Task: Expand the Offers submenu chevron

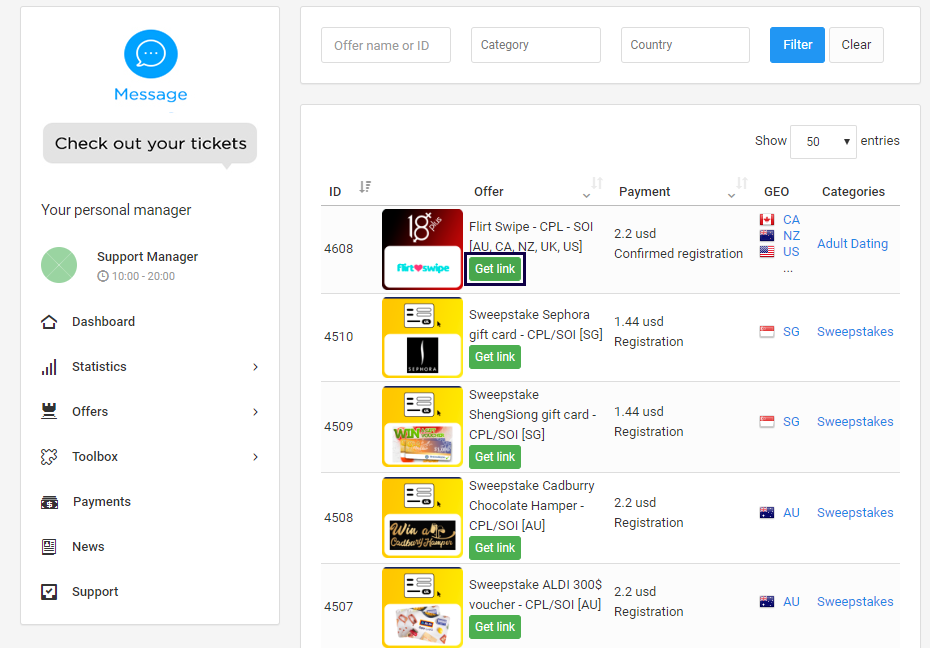Action: pos(255,412)
